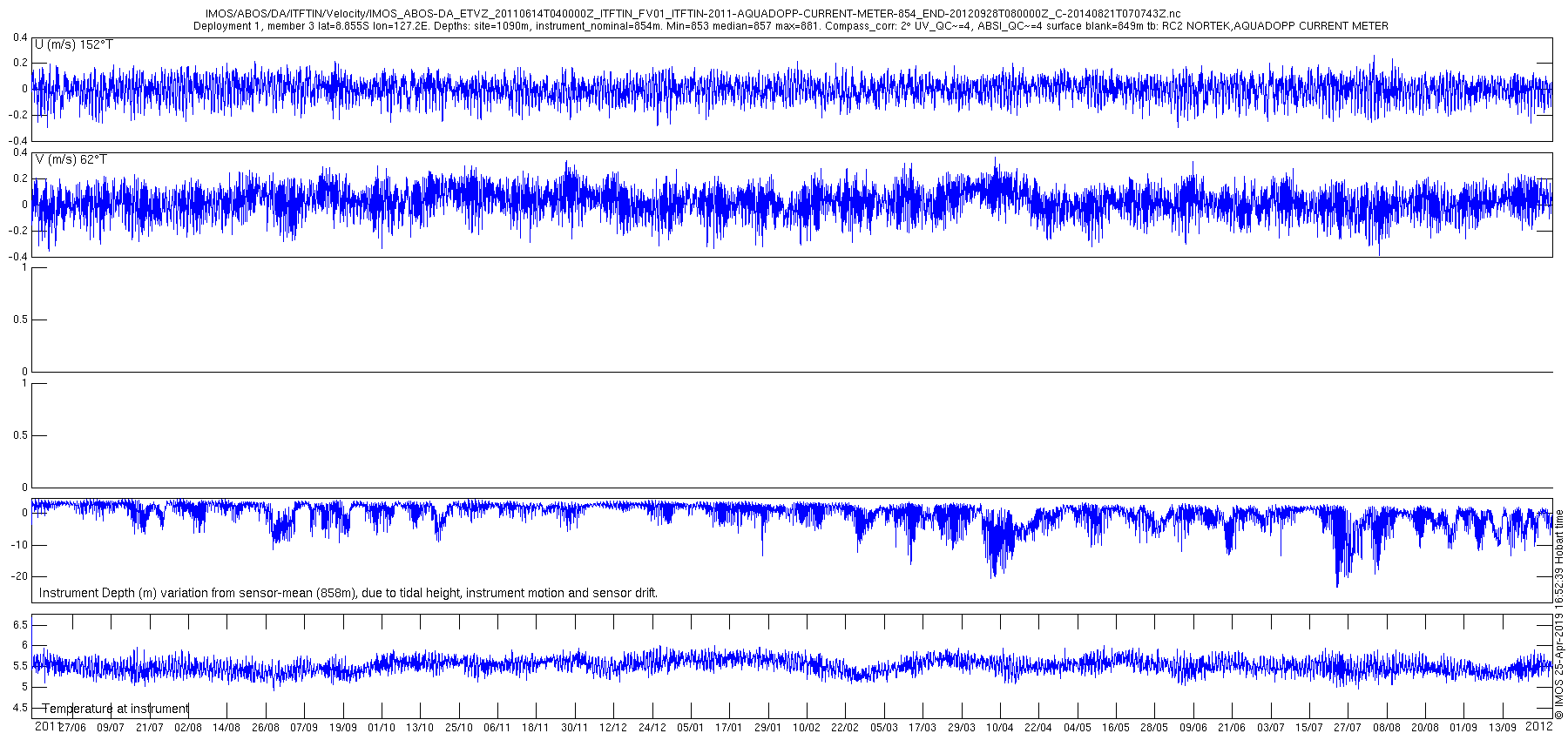This screenshot has height=740, width=1568.
Task: Click the '17/01' date tick label
Action: [729, 728]
